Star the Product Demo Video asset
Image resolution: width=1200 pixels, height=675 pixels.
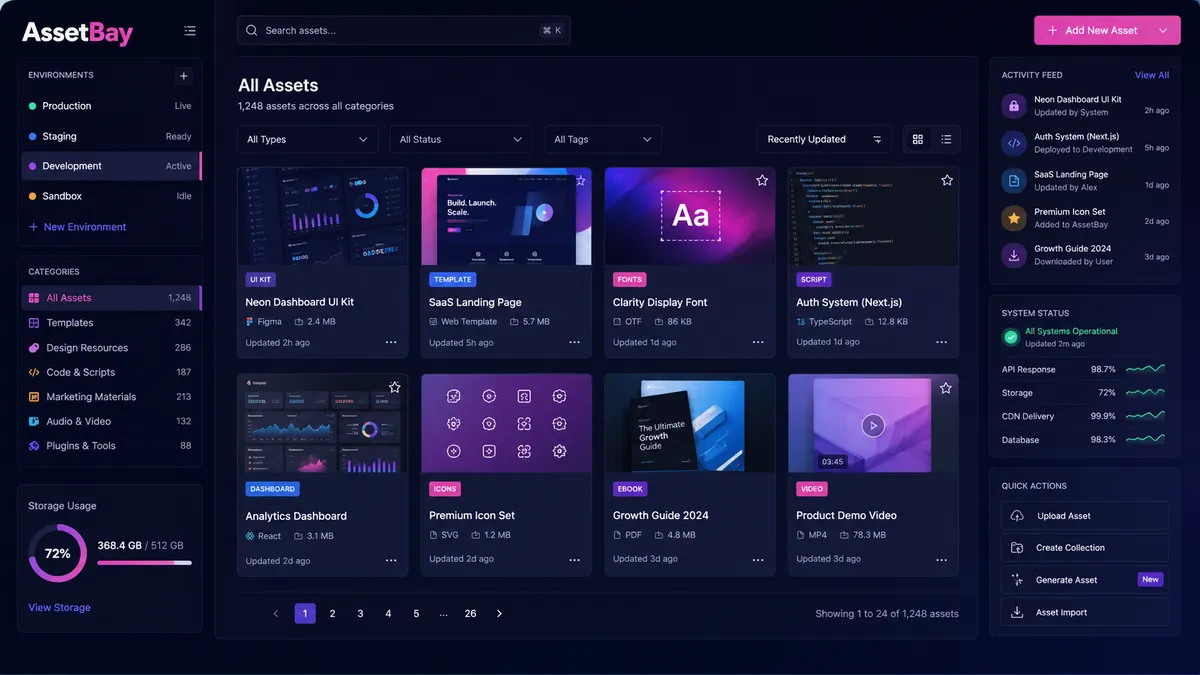tap(946, 387)
